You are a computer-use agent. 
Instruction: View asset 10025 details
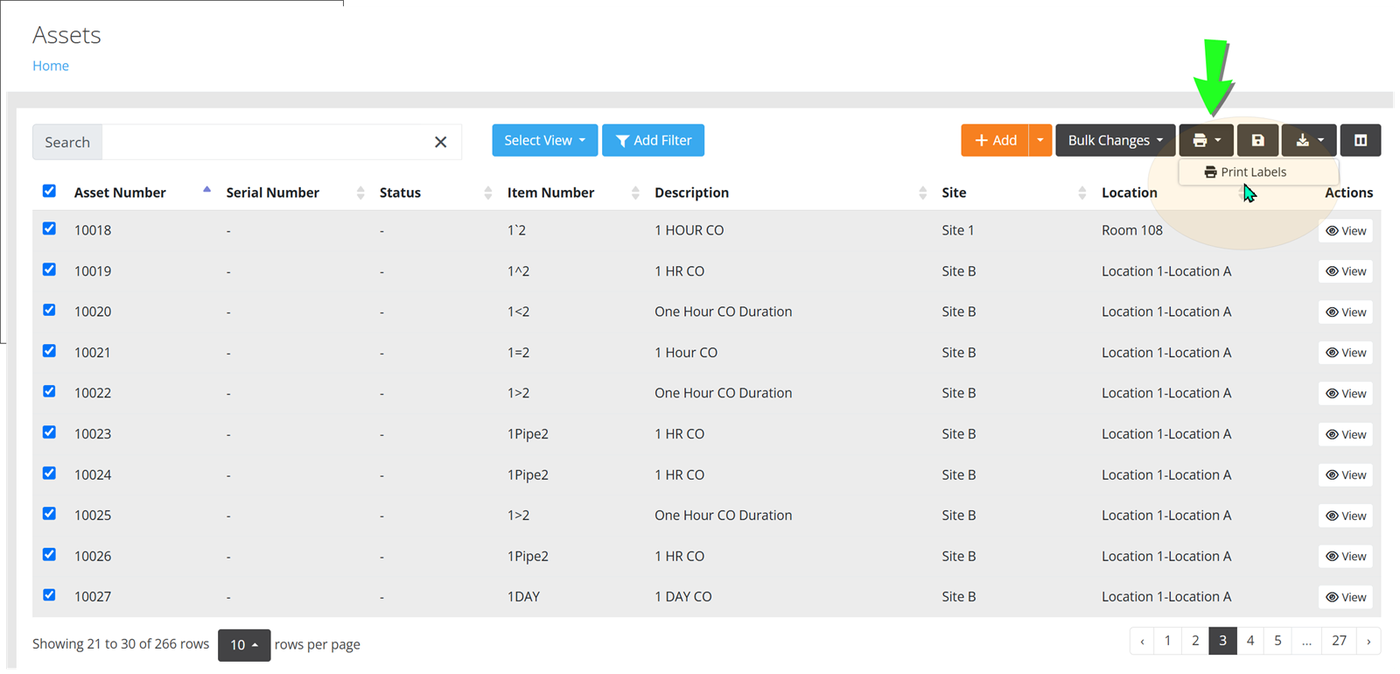(1345, 516)
